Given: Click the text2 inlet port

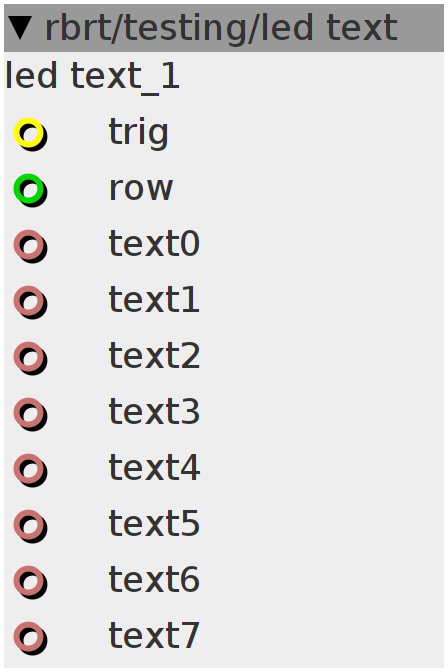Looking at the screenshot, I should [x=30, y=358].
